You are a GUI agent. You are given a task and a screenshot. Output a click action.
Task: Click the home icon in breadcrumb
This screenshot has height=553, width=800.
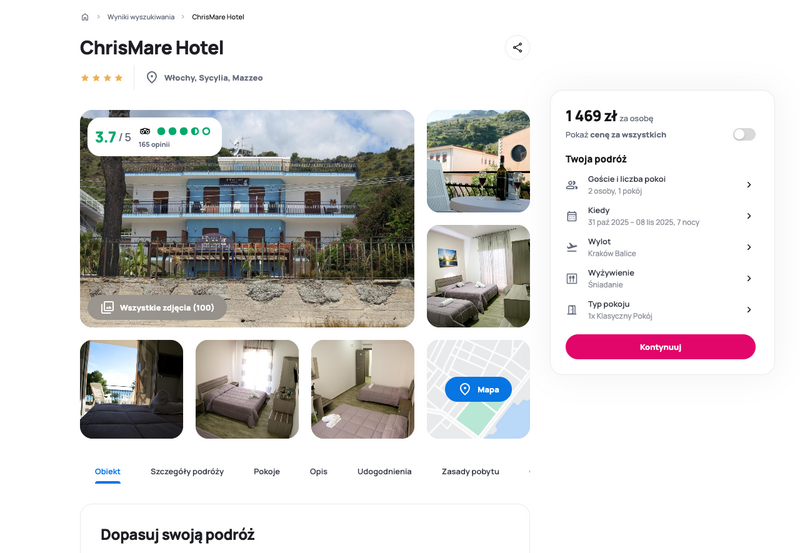(x=85, y=17)
